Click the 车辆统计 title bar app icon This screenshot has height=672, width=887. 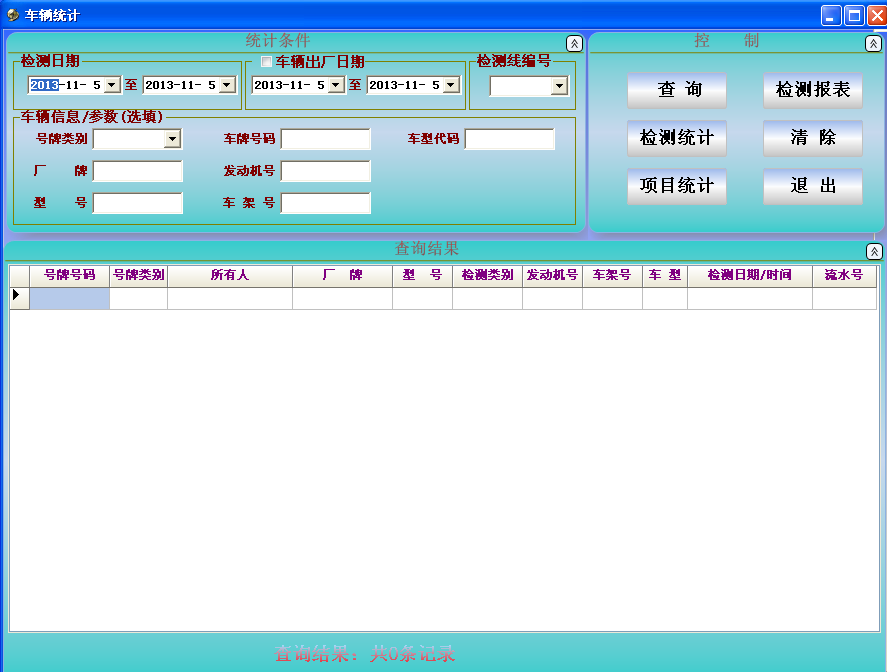tap(13, 15)
